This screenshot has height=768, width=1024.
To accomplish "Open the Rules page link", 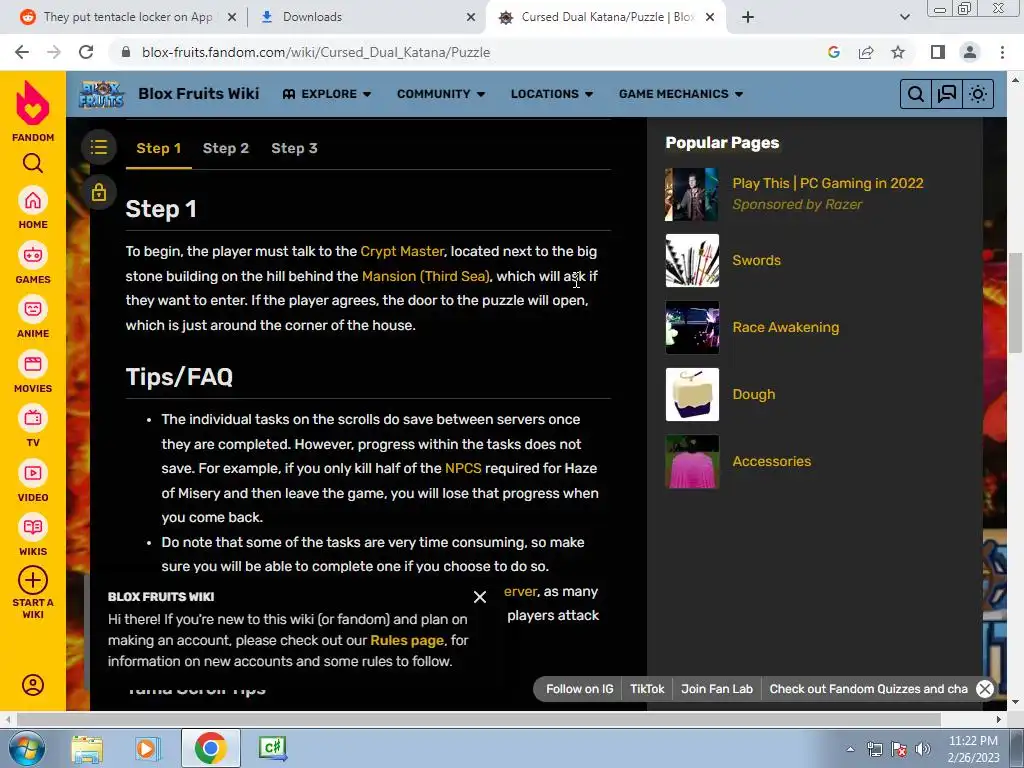I will tap(407, 641).
